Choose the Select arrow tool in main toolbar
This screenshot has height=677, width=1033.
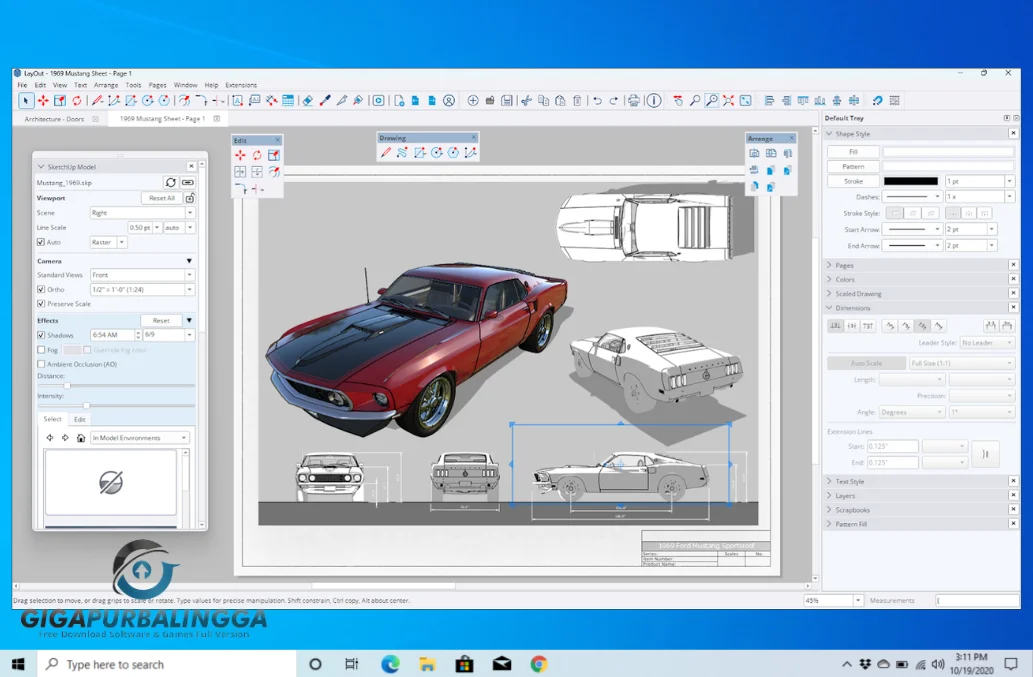pos(25,101)
